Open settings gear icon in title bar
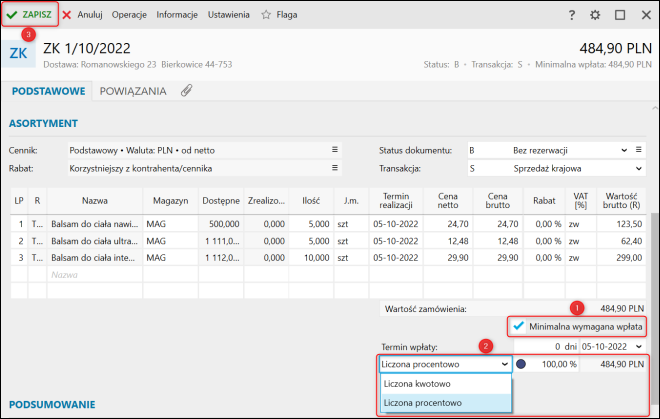The width and height of the screenshot is (660, 419). click(x=595, y=15)
